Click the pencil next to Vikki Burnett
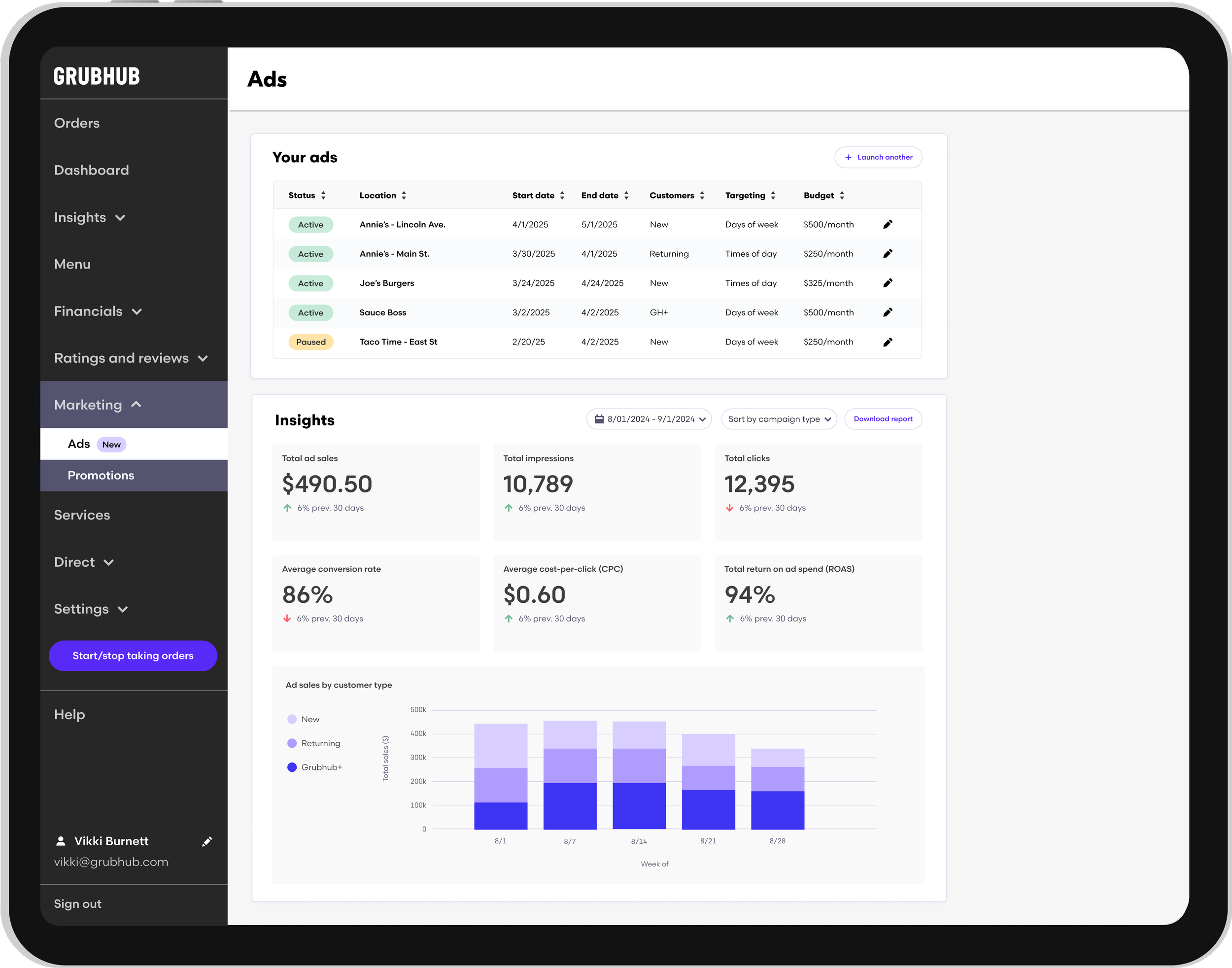The width and height of the screenshot is (1232, 968). [207, 842]
